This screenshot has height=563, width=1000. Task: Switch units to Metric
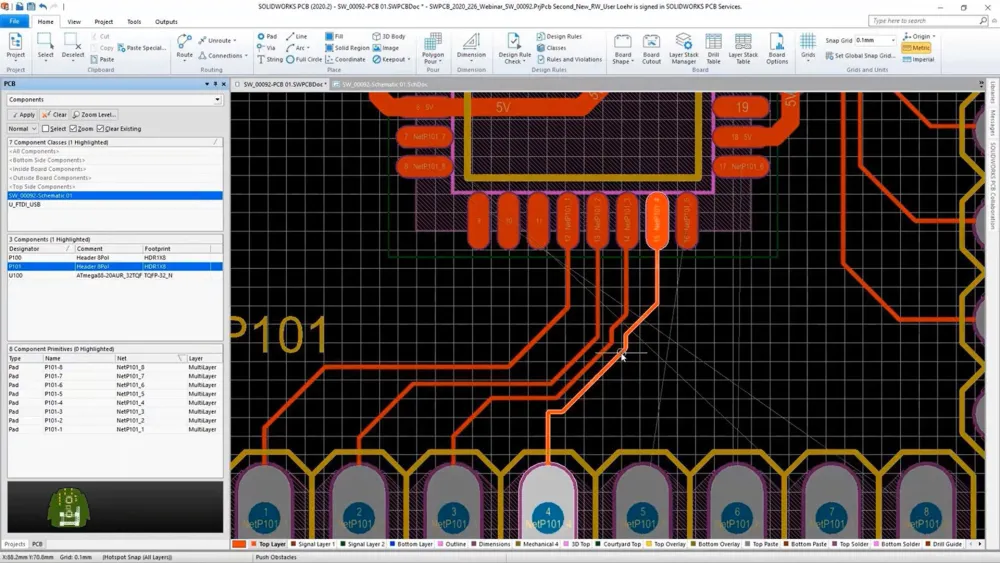click(916, 48)
